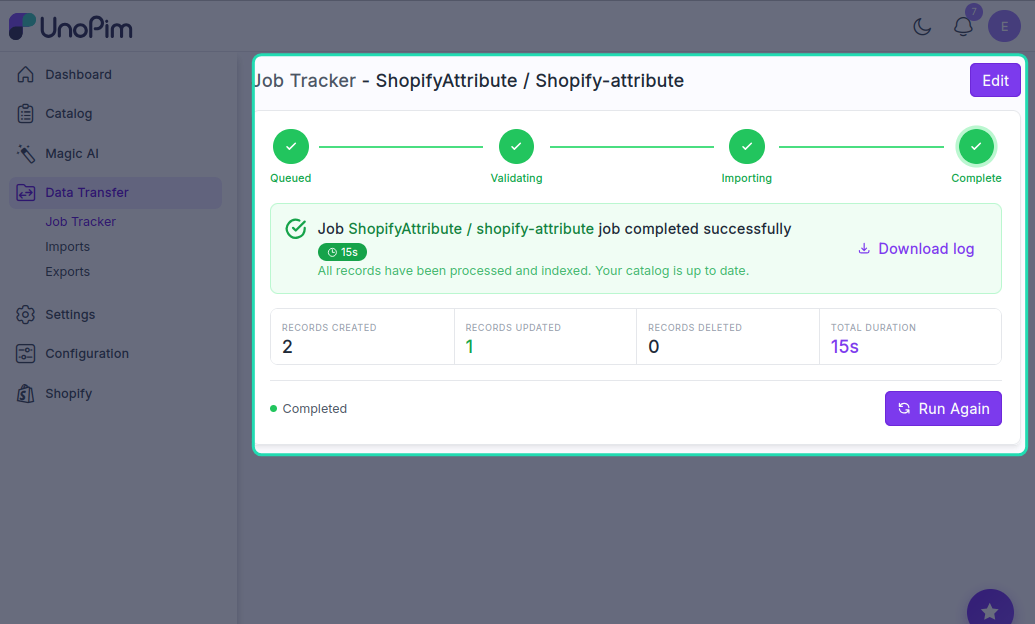Click the UnoPim logo

pyautogui.click(x=71, y=27)
